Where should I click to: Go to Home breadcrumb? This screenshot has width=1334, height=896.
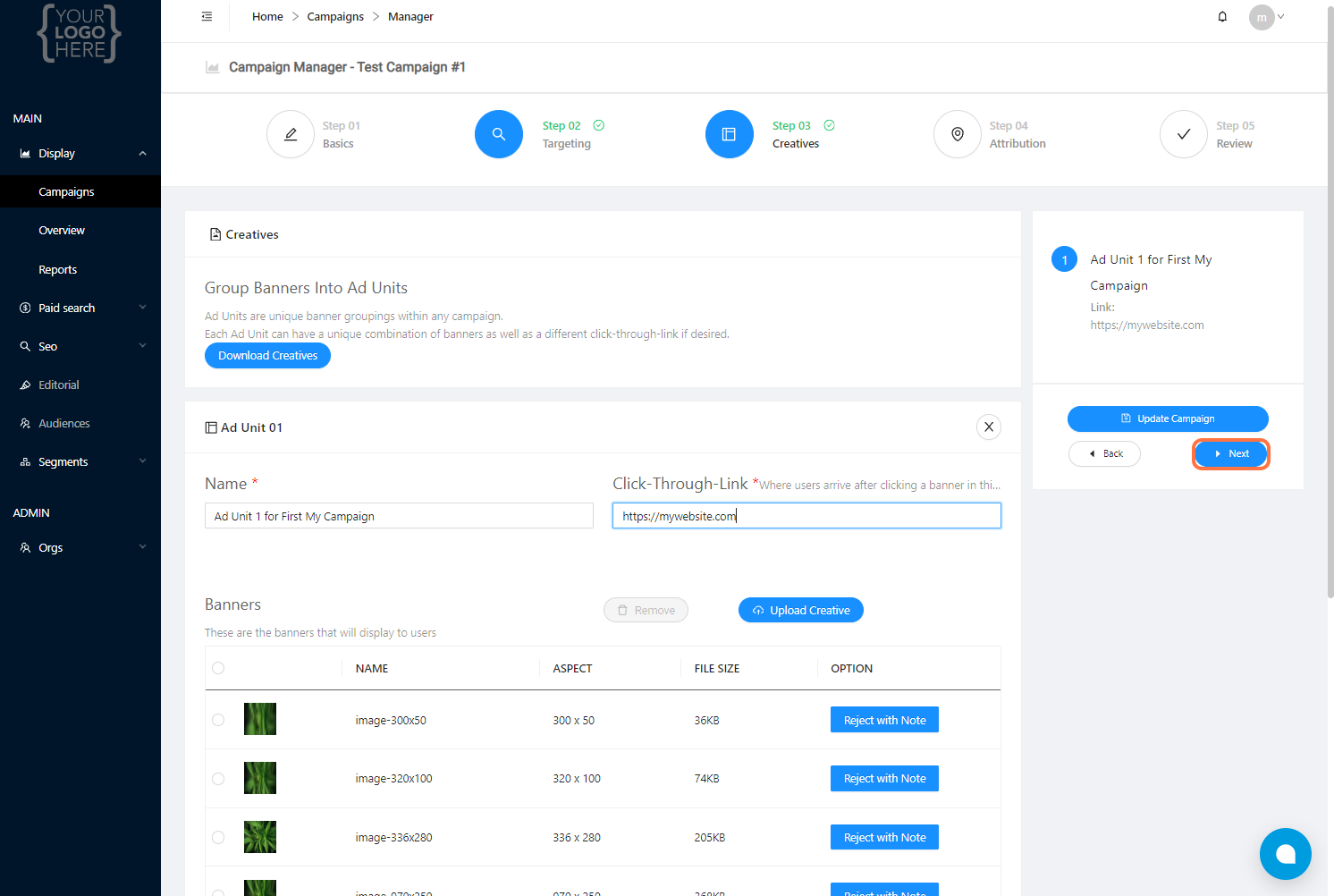click(267, 17)
